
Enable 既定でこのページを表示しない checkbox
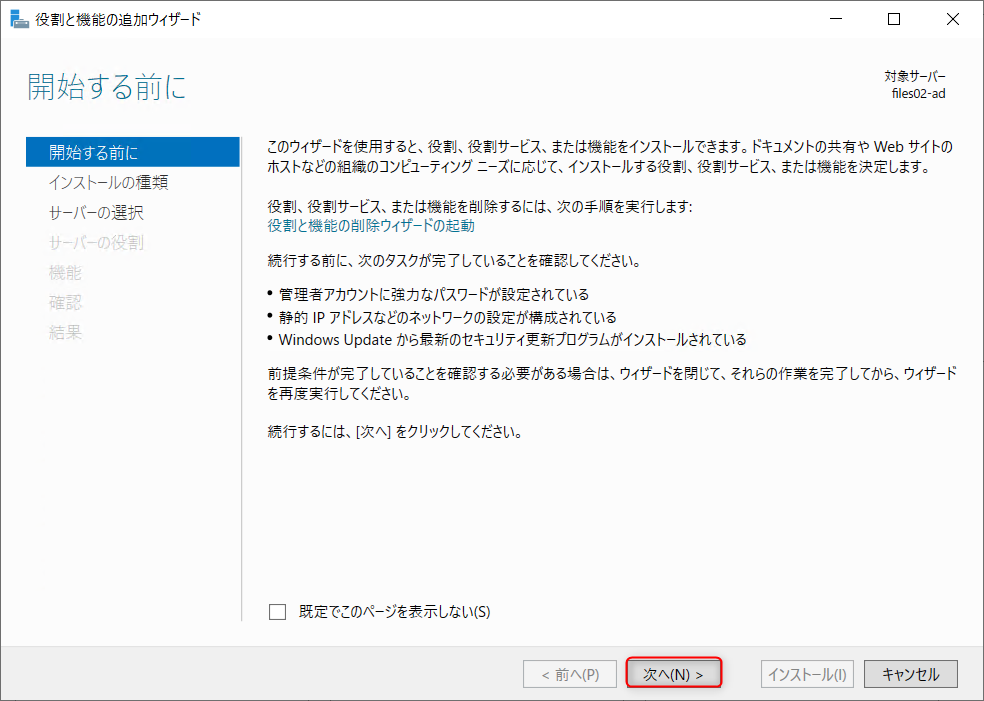277,612
